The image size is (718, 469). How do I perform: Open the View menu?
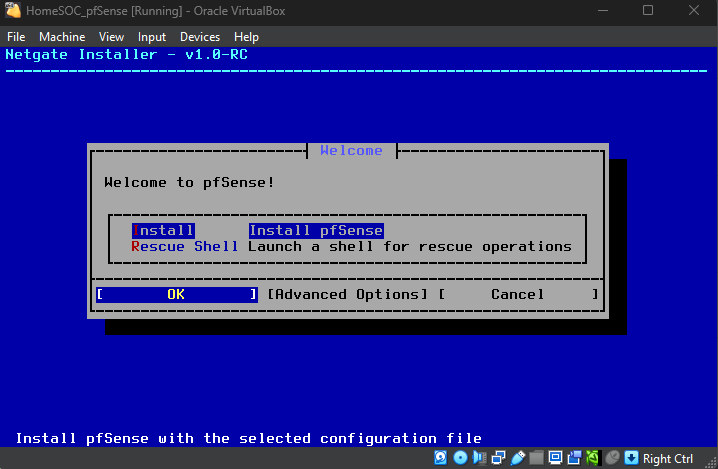(112, 37)
